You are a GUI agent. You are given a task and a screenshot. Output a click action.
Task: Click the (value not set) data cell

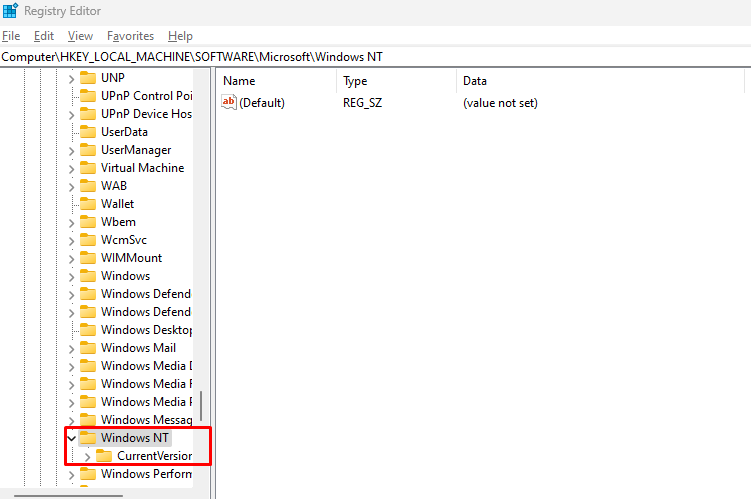click(501, 103)
